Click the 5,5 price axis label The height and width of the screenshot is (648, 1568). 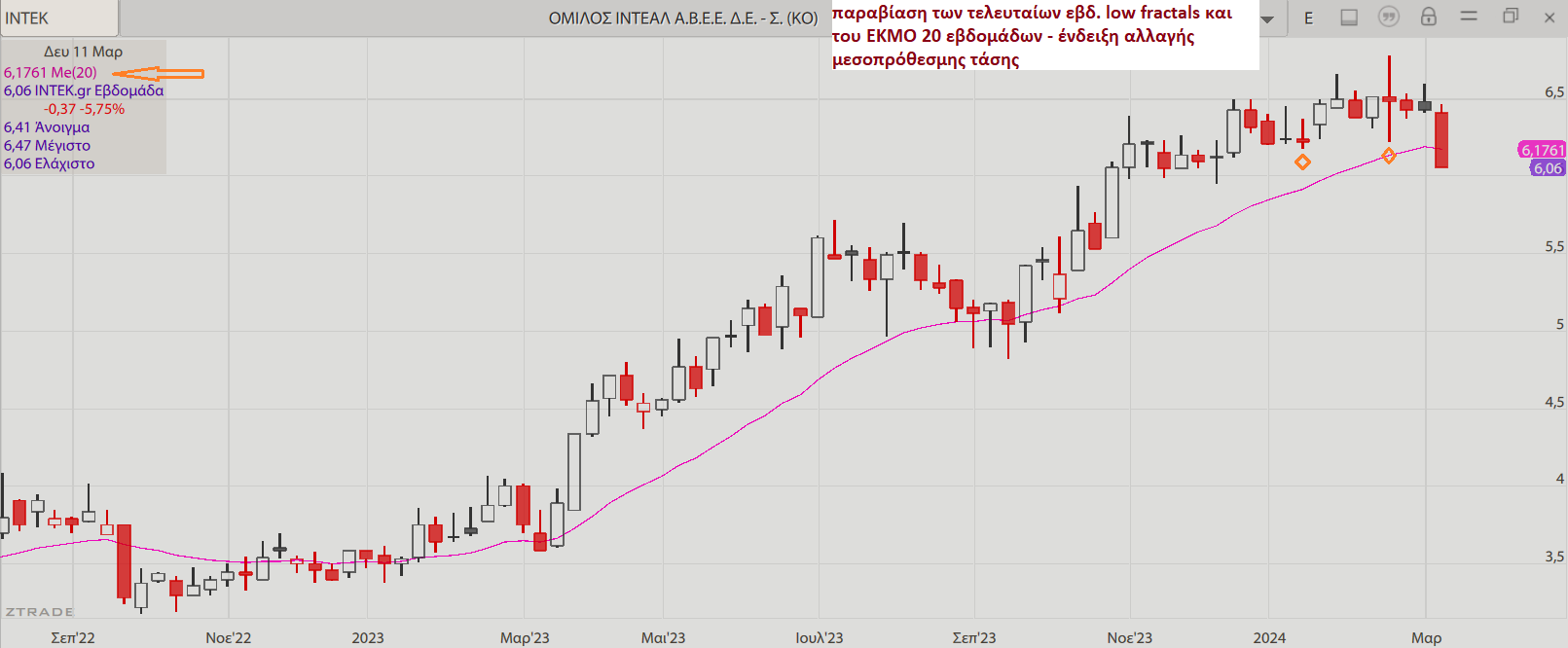pyautogui.click(x=1554, y=247)
